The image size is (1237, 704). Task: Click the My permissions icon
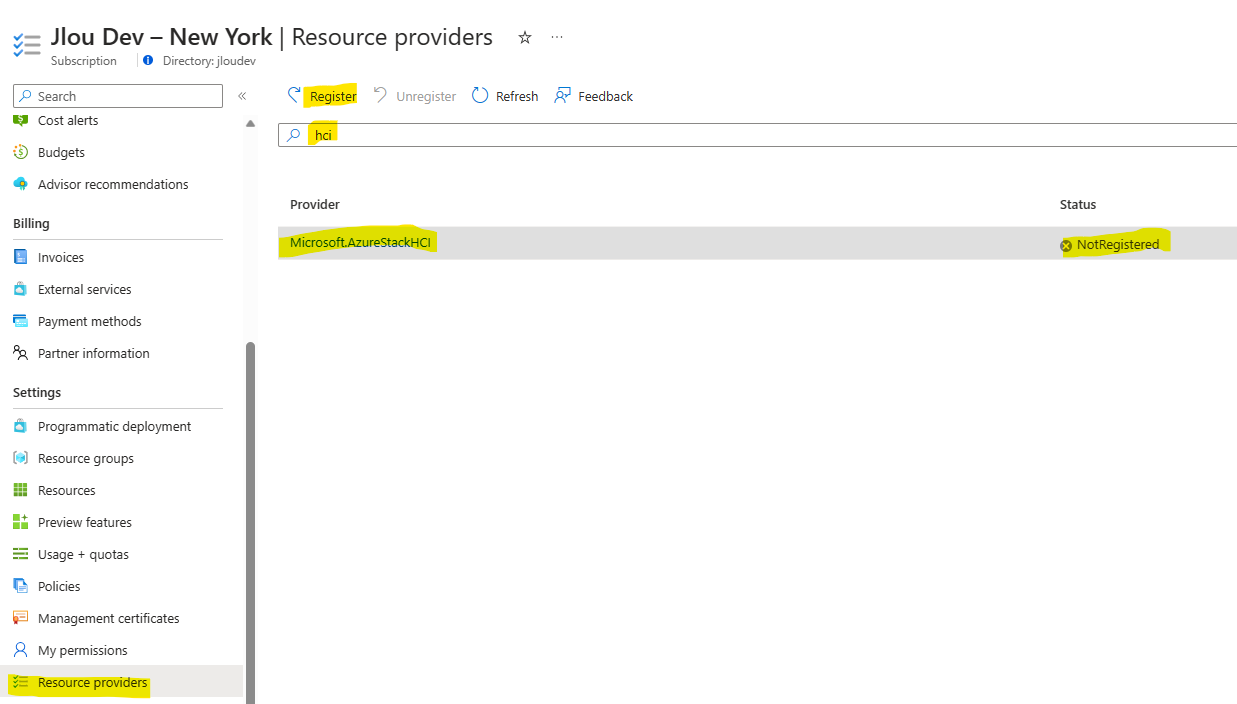[x=20, y=650]
